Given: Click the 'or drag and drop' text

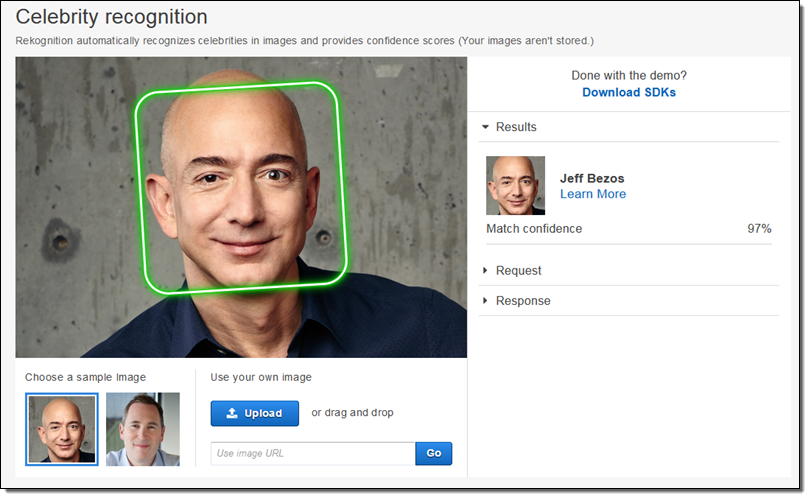Looking at the screenshot, I should pyautogui.click(x=352, y=413).
